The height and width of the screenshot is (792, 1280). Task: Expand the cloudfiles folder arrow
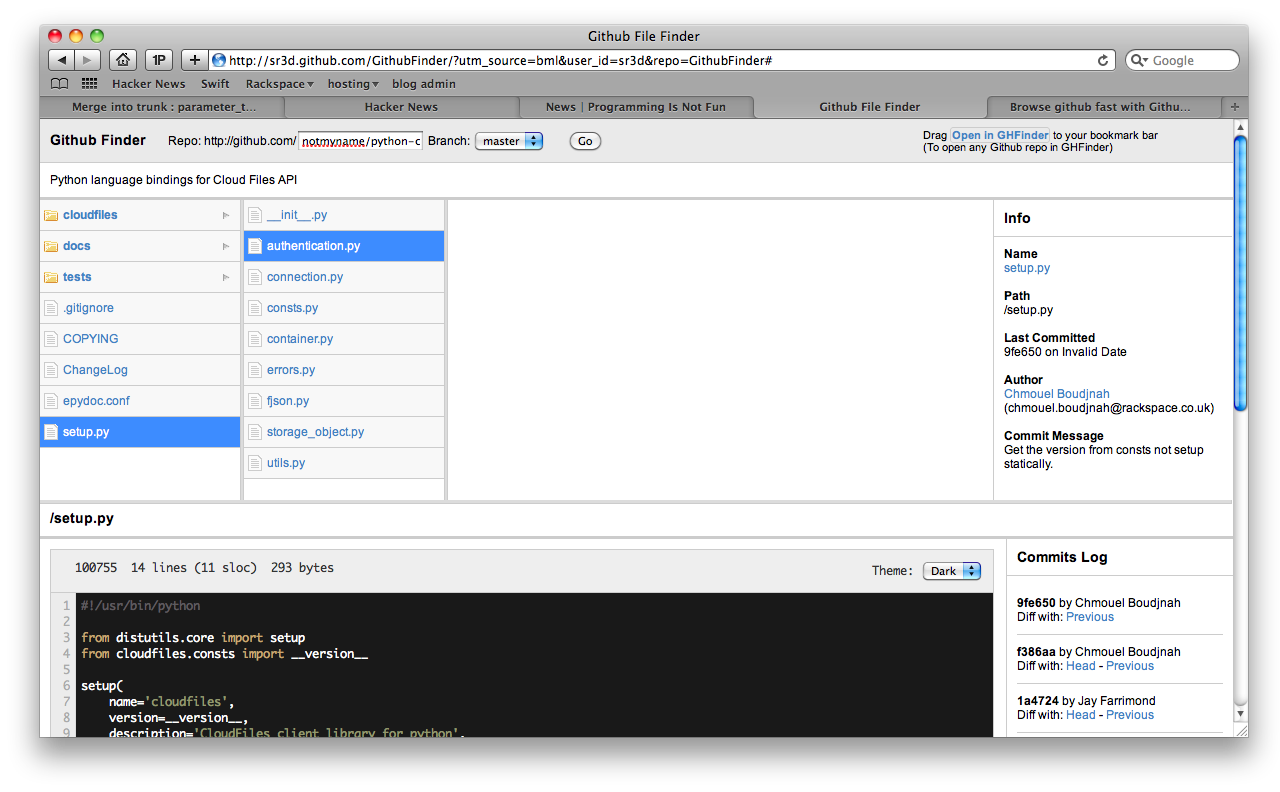[226, 215]
